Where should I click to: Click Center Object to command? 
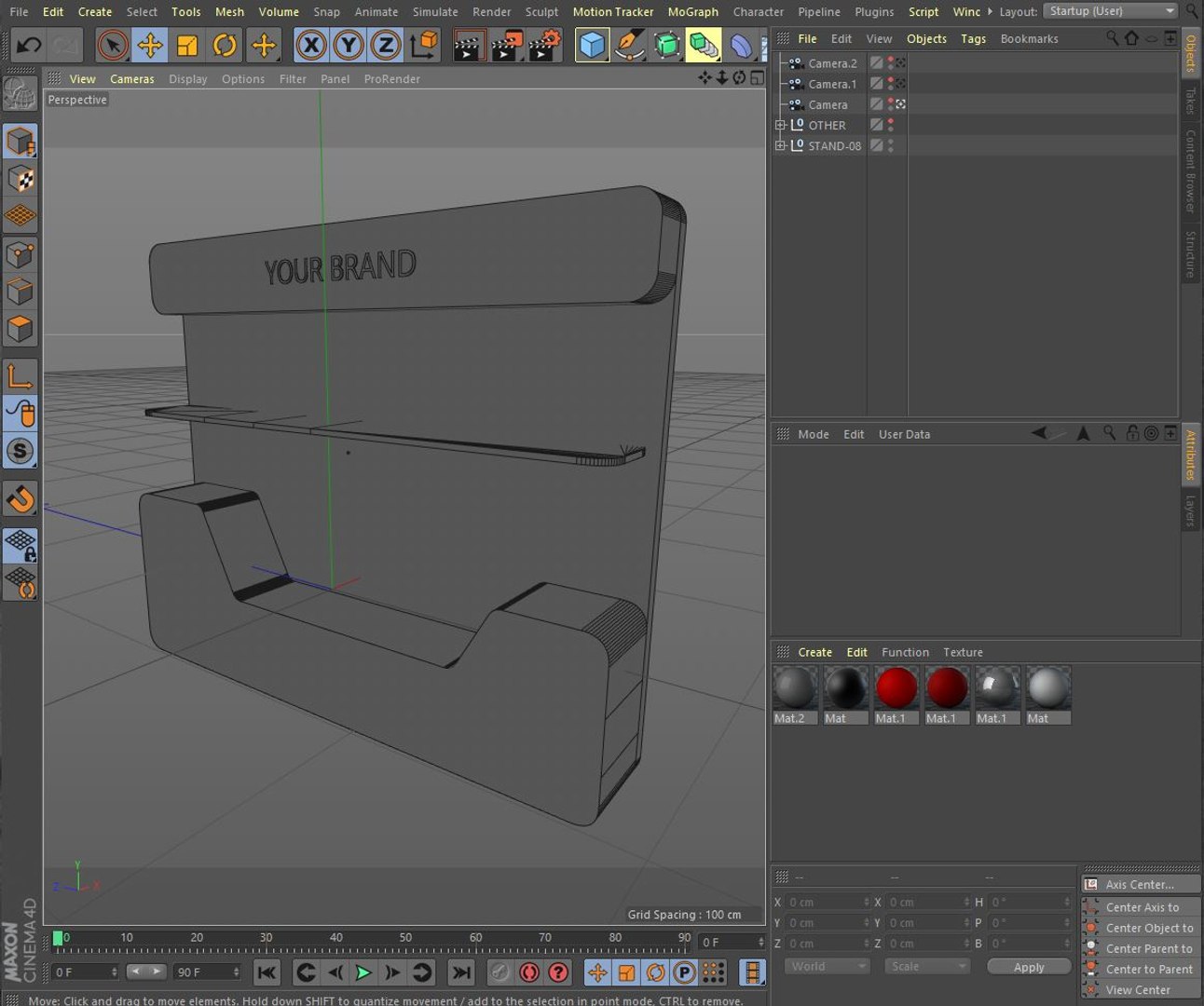1142,928
